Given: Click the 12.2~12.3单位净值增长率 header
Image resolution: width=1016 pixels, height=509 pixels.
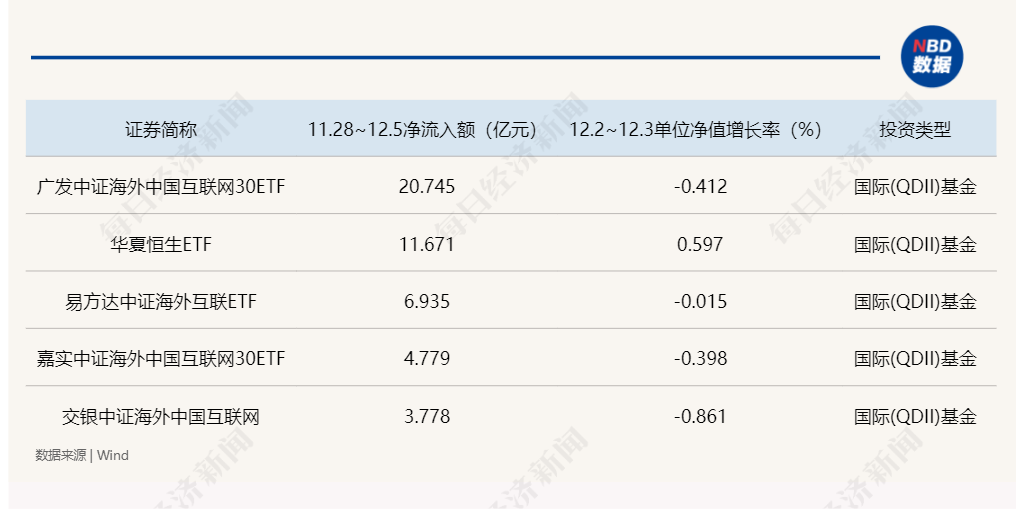Looking at the screenshot, I should 695,130.
